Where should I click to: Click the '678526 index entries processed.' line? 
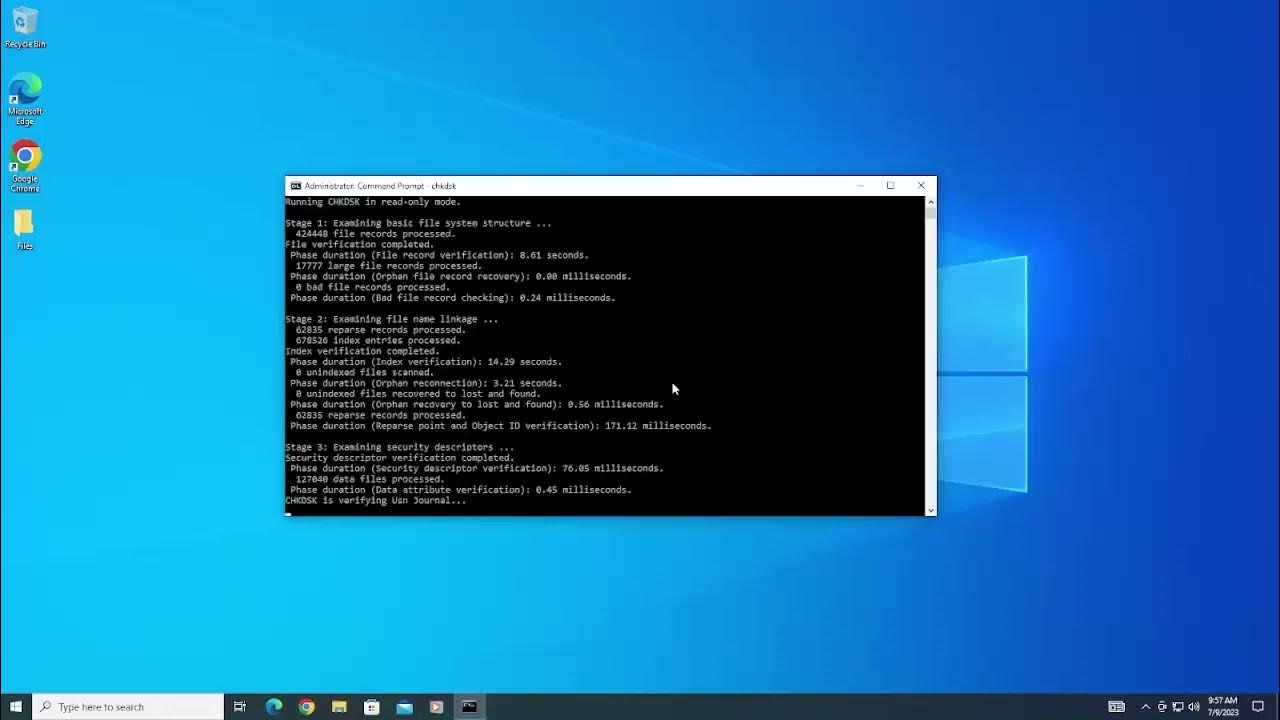(x=378, y=340)
